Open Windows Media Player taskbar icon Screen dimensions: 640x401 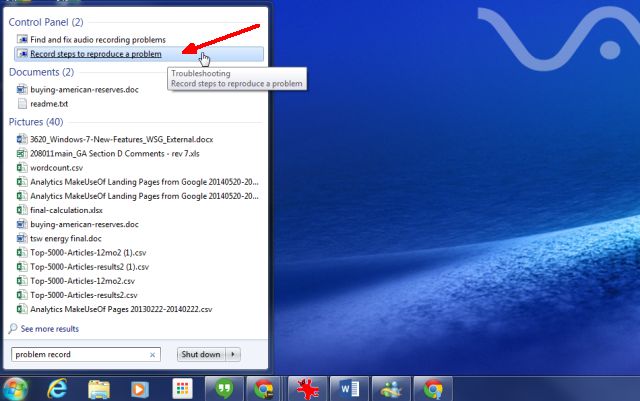(140, 390)
